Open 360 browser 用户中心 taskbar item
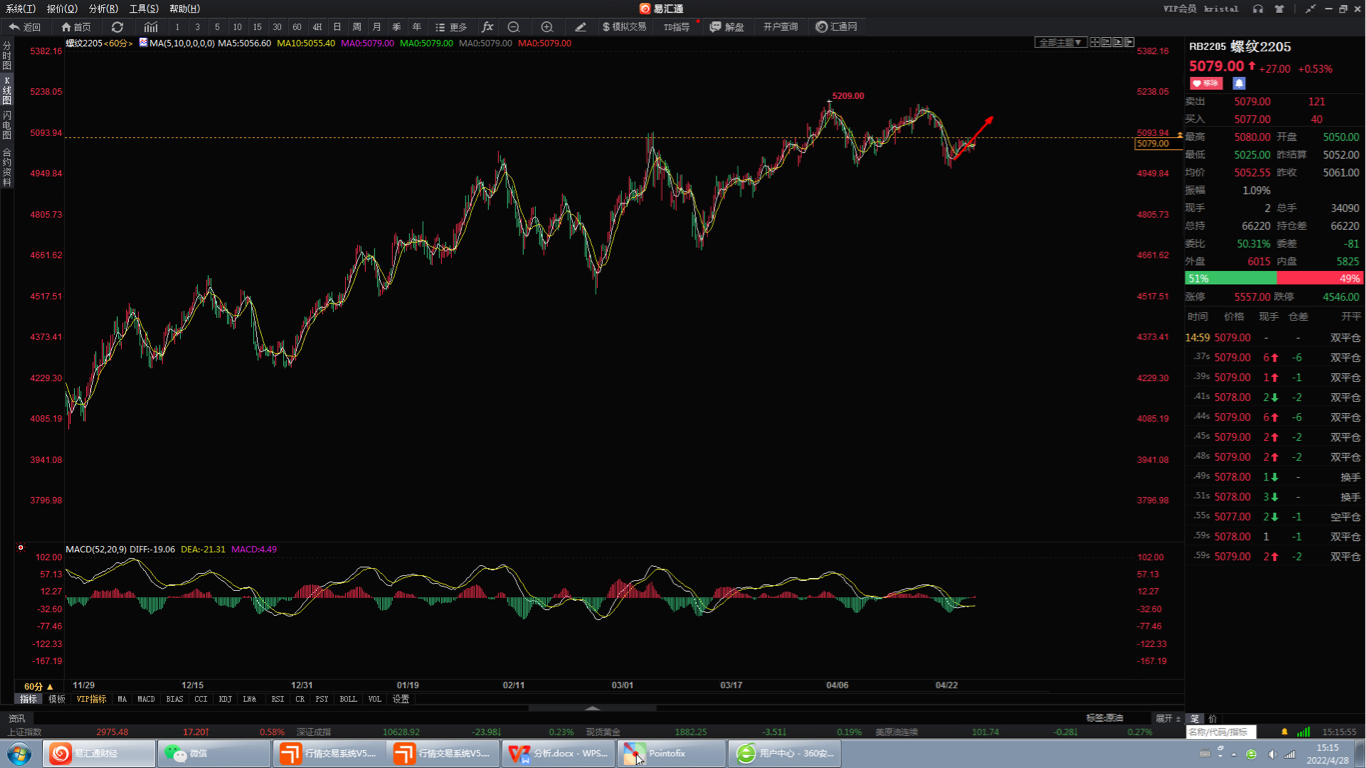 786,753
